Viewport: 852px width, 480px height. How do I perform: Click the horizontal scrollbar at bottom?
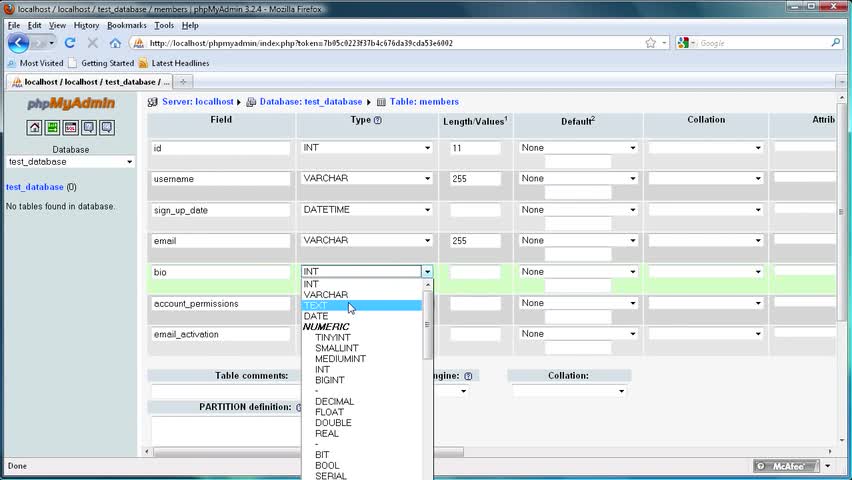click(x=309, y=452)
